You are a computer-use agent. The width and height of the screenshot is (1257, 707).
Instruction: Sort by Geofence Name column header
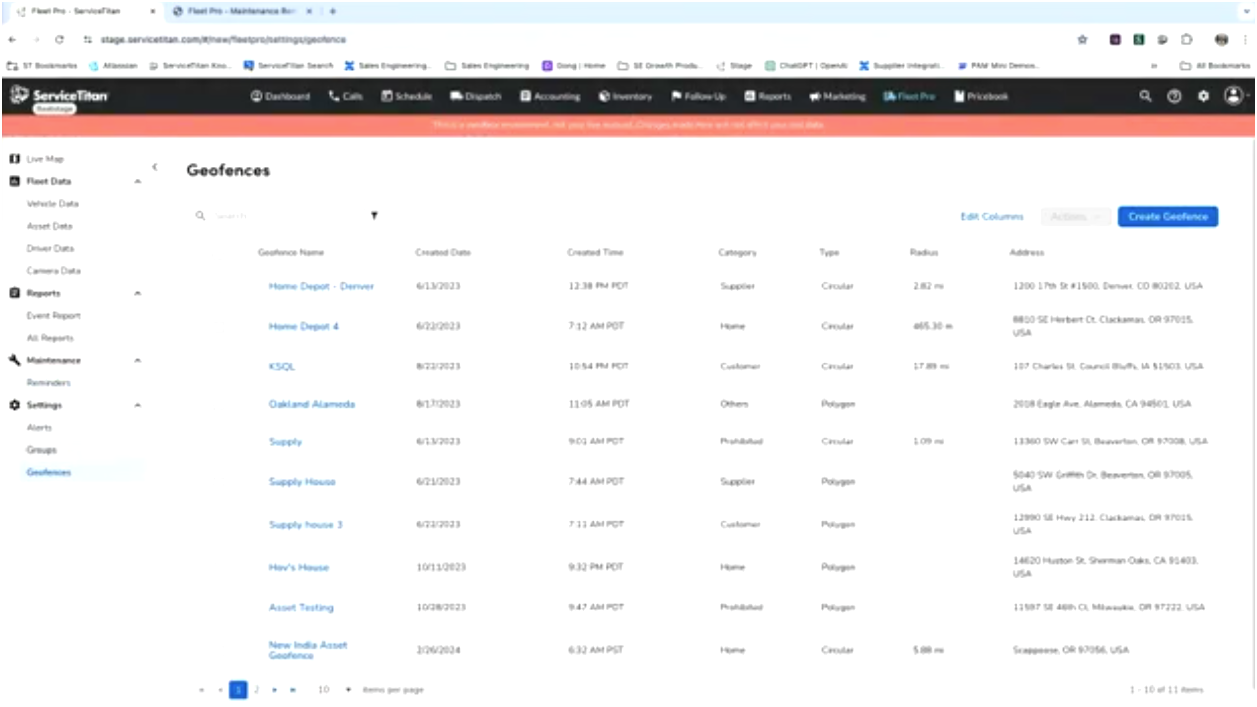point(291,253)
